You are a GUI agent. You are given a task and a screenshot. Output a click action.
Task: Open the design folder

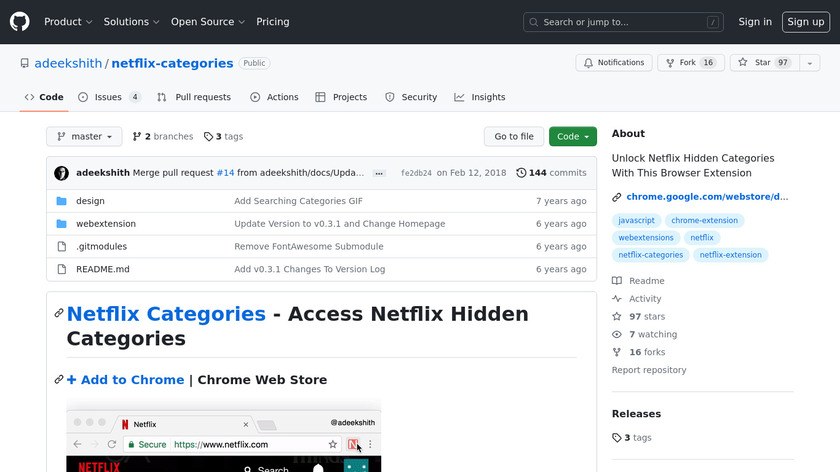pos(90,201)
